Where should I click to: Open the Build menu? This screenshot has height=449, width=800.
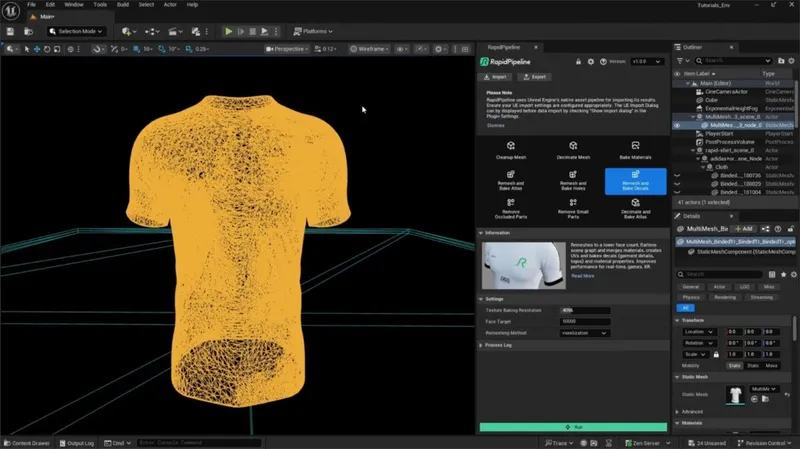pyautogui.click(x=125, y=5)
